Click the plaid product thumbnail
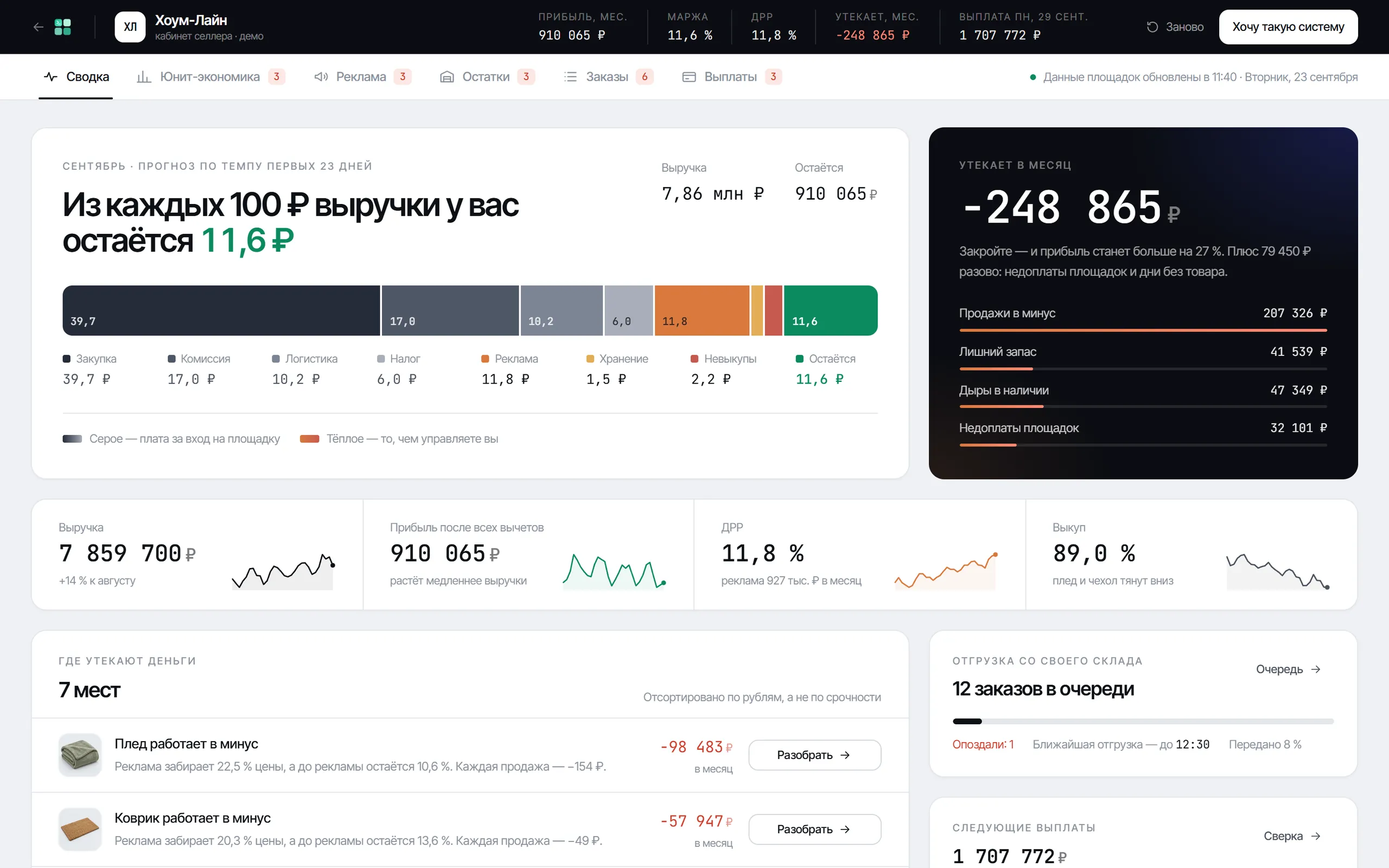This screenshot has width=1389, height=868. pyautogui.click(x=80, y=755)
